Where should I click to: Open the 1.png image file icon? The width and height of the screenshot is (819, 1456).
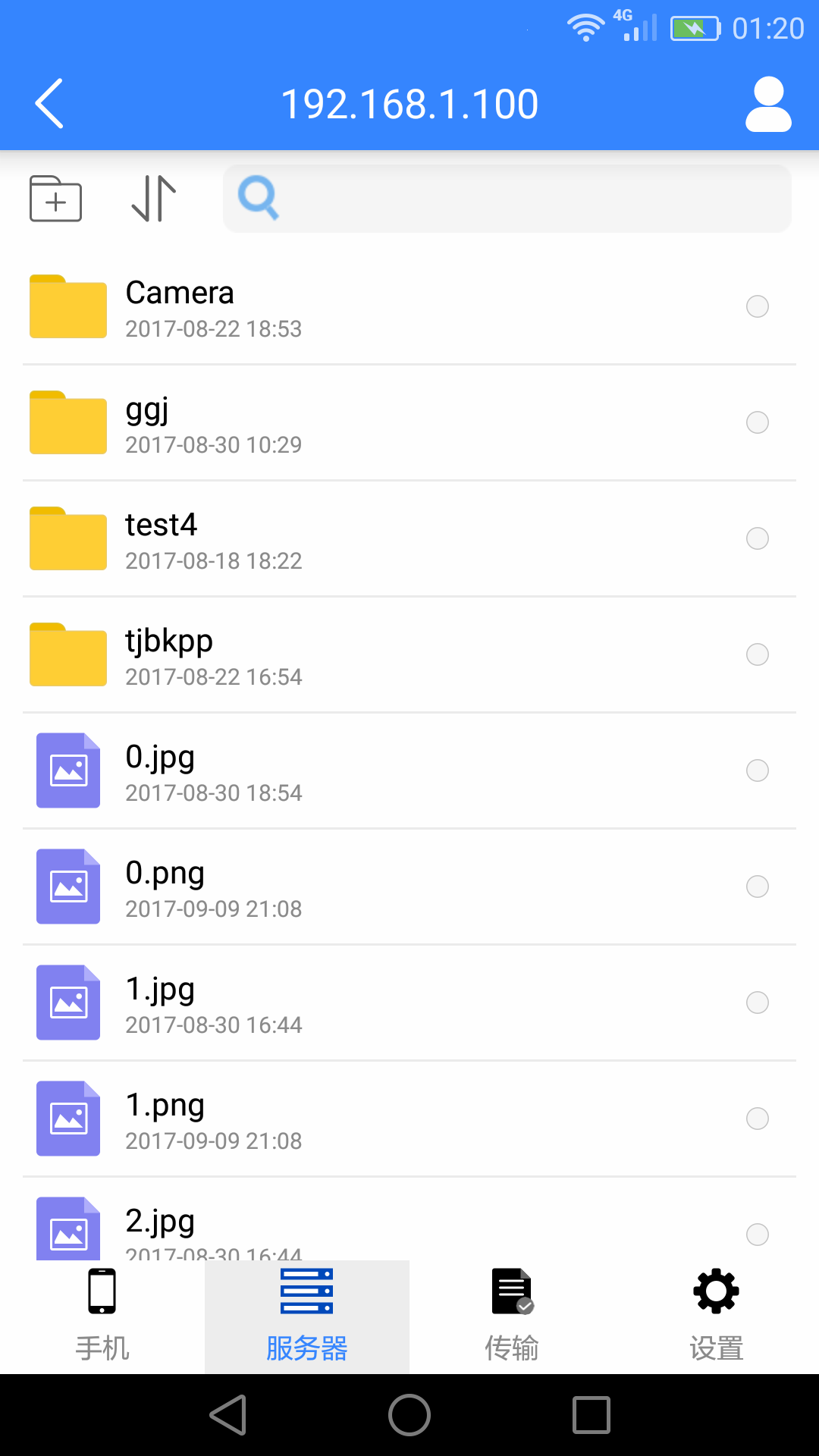point(68,1119)
